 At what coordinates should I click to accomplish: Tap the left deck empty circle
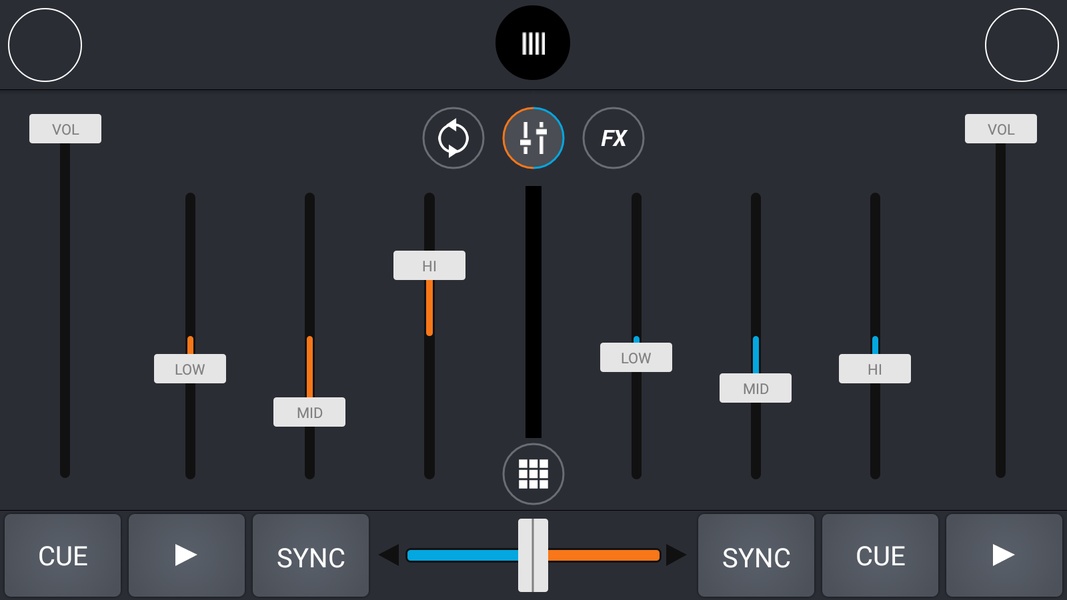coord(45,45)
